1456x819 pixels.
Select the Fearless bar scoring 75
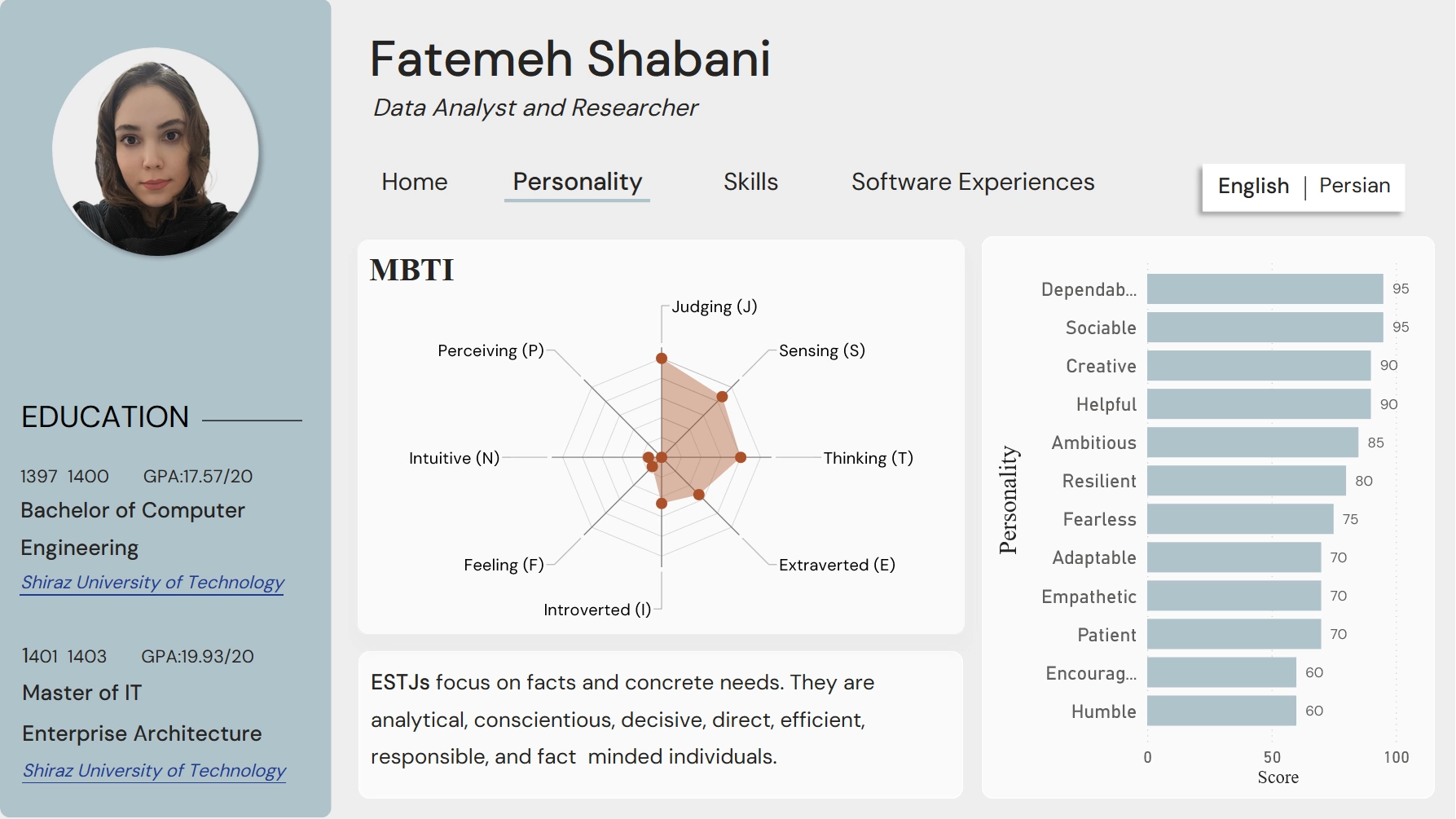(x=1240, y=519)
